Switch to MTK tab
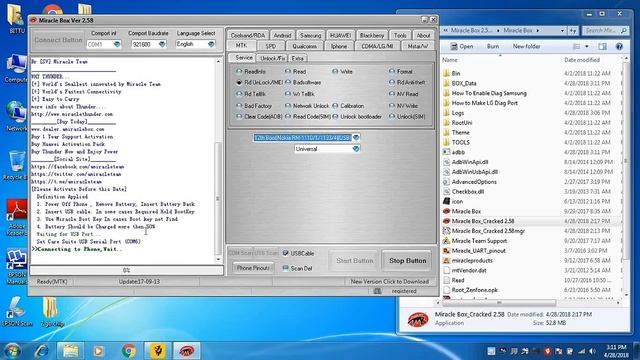Image resolution: width=640 pixels, height=360 pixels. (241, 46)
